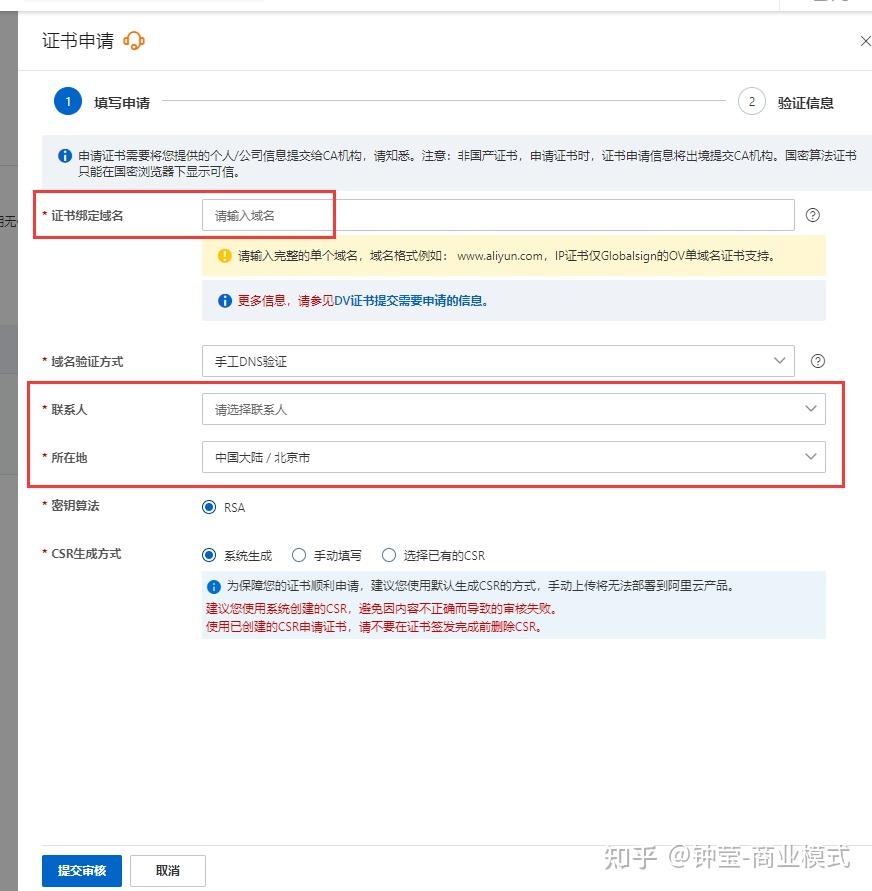Click the warning icon in the yellow domain tip
This screenshot has width=872, height=891.
point(224,257)
